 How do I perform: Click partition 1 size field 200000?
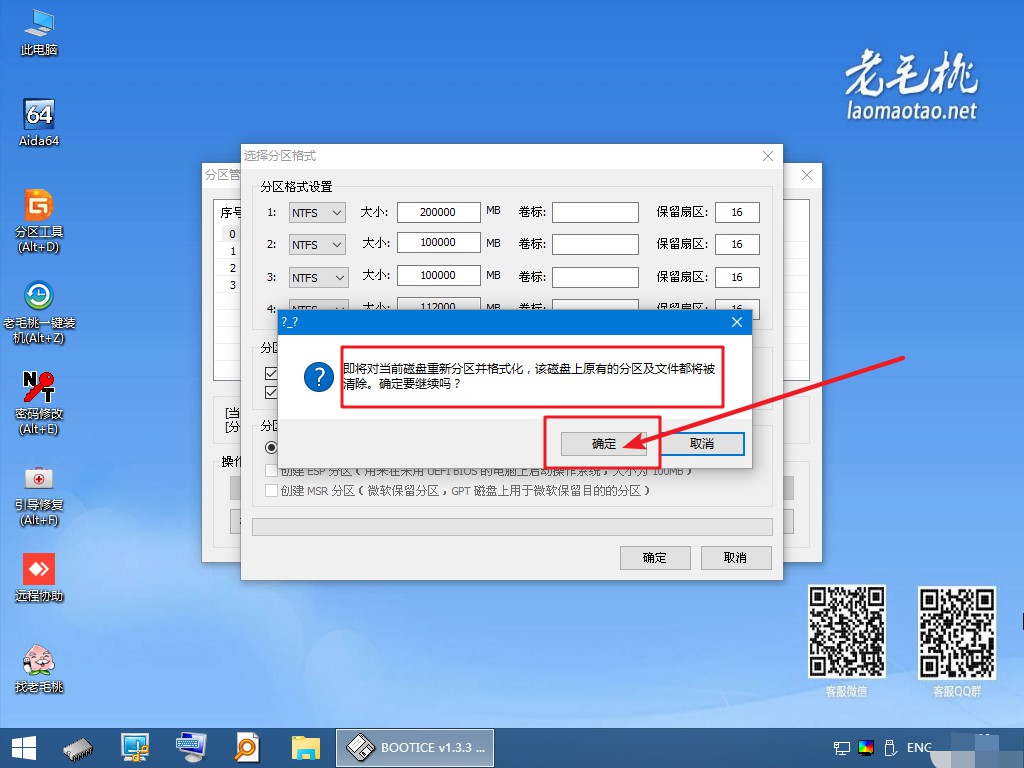(438, 212)
